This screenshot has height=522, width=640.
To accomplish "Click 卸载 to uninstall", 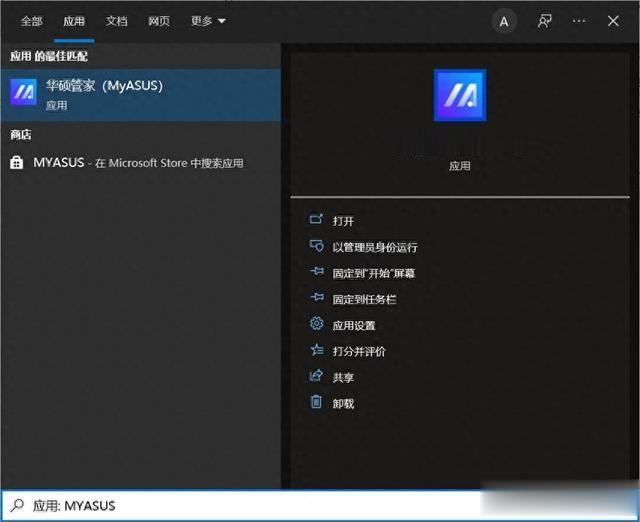I will point(343,404).
